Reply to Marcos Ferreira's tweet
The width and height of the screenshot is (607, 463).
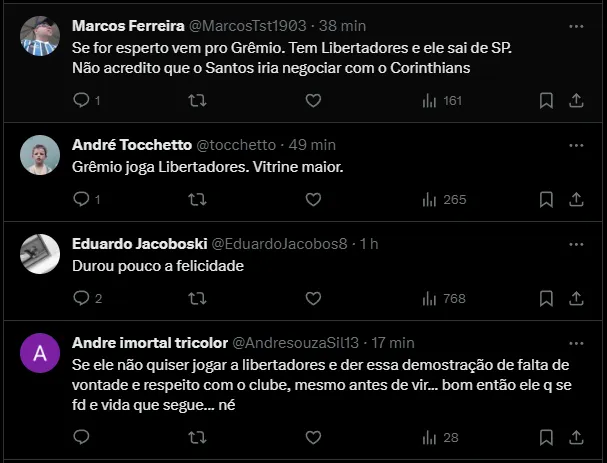pyautogui.click(x=82, y=100)
